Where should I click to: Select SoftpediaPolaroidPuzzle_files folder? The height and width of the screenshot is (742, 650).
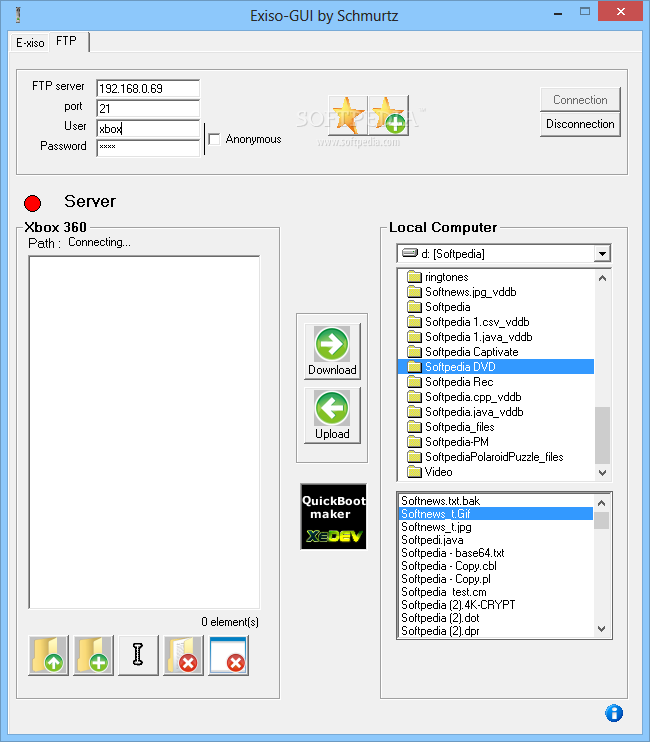[x=494, y=457]
